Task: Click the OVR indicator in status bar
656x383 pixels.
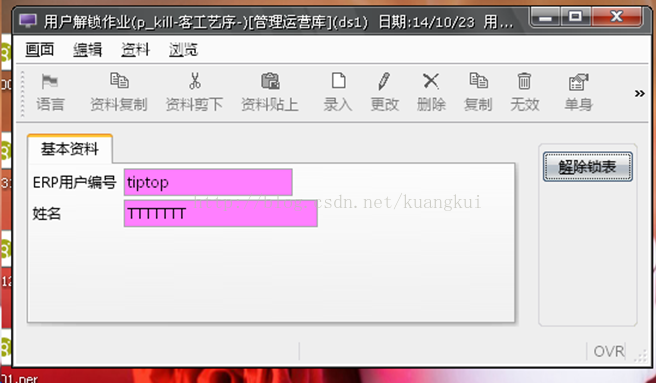Action: (609, 351)
